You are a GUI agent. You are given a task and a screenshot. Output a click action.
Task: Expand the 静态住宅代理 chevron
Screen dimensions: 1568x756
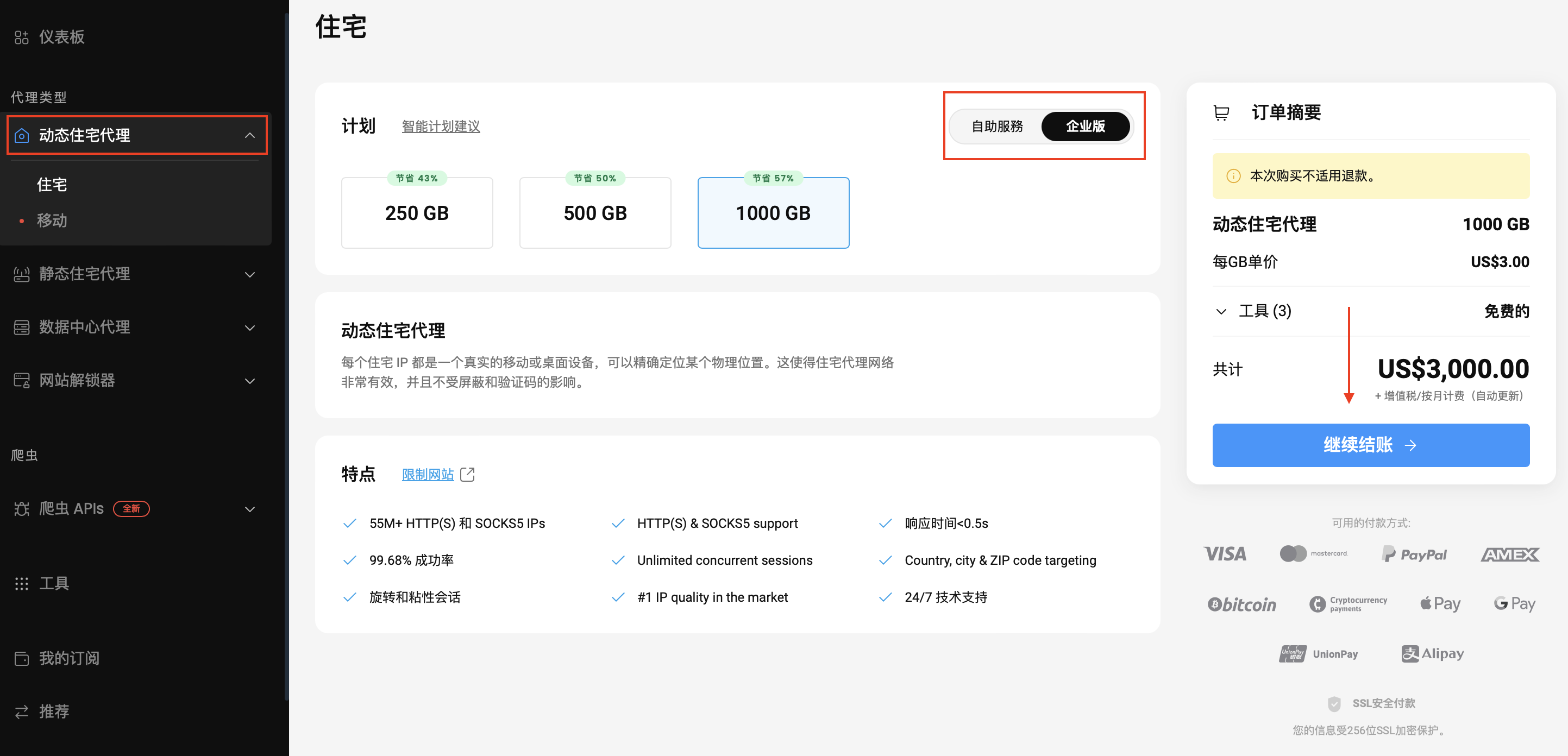click(249, 274)
